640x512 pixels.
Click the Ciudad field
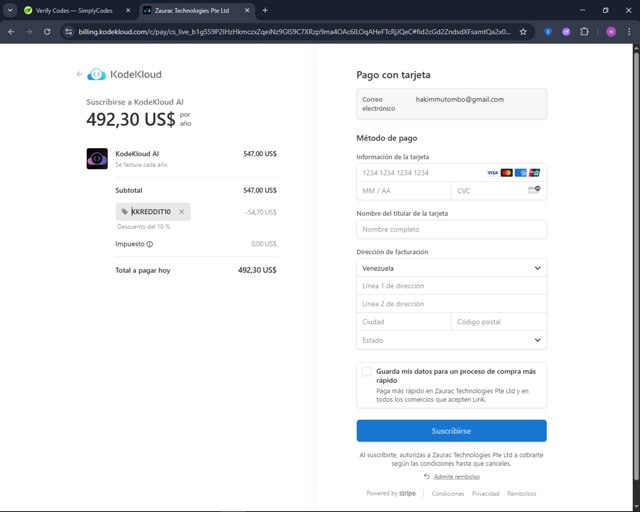click(x=404, y=322)
